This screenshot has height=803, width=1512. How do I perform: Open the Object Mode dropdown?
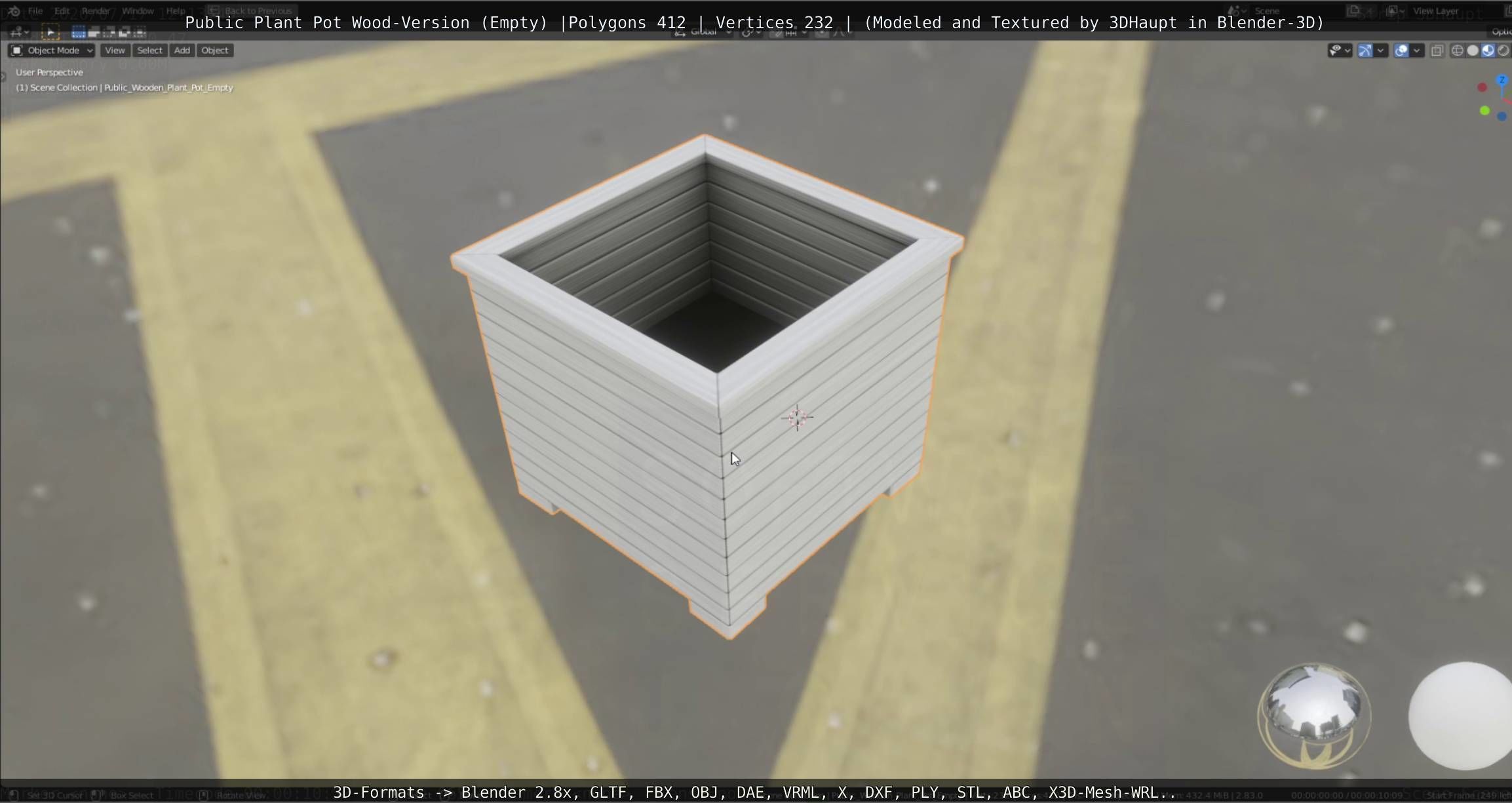[x=52, y=50]
